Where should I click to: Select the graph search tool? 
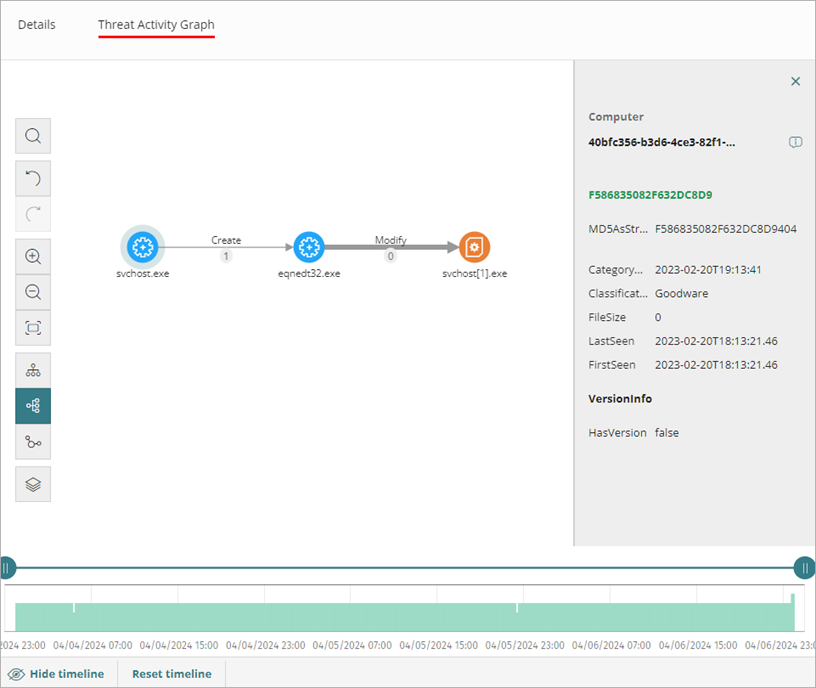point(33,136)
